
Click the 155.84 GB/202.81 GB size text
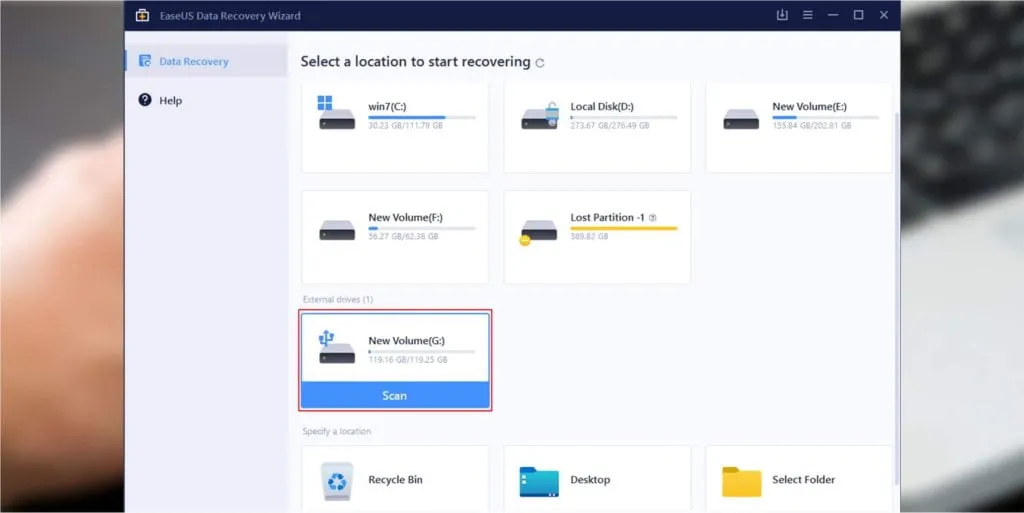811,125
